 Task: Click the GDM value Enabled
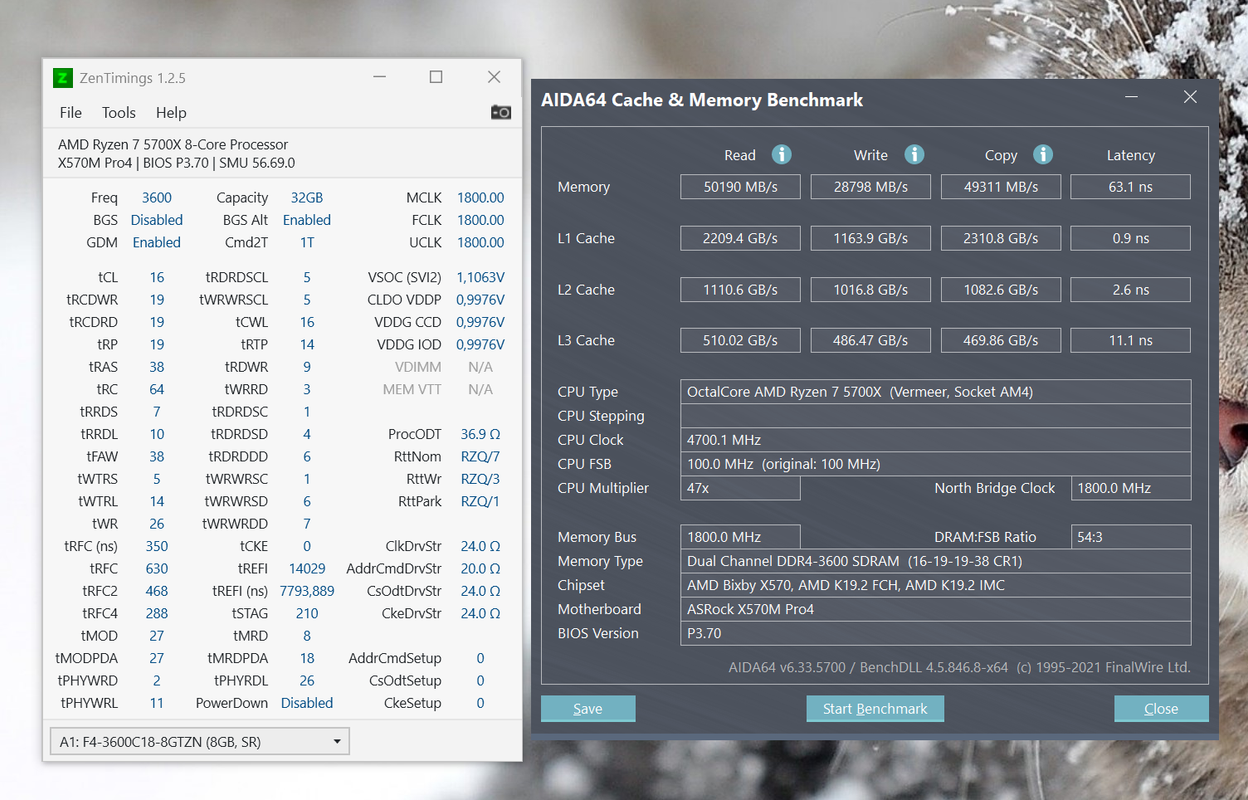157,243
